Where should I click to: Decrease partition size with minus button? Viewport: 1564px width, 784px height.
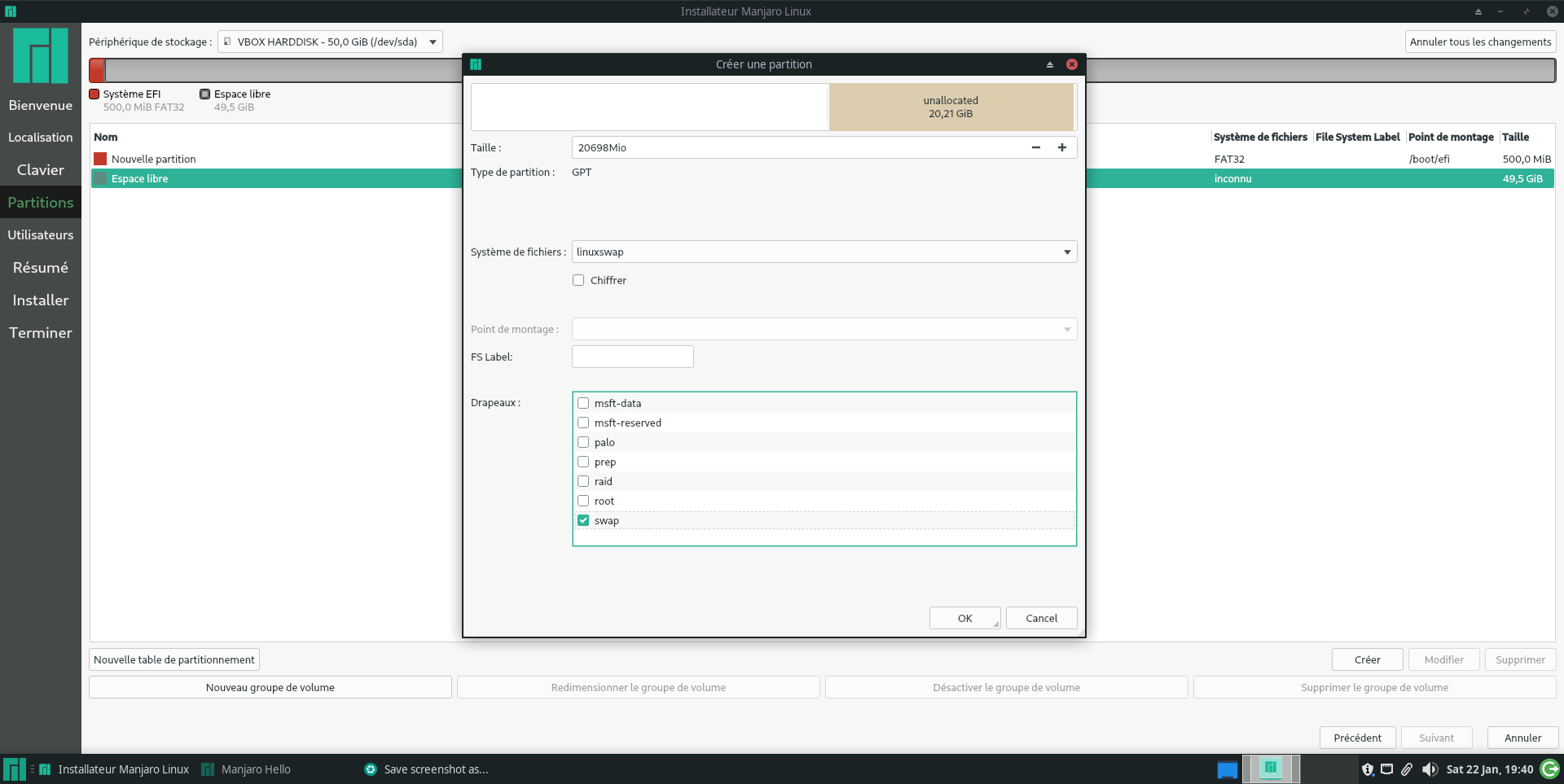1035,147
